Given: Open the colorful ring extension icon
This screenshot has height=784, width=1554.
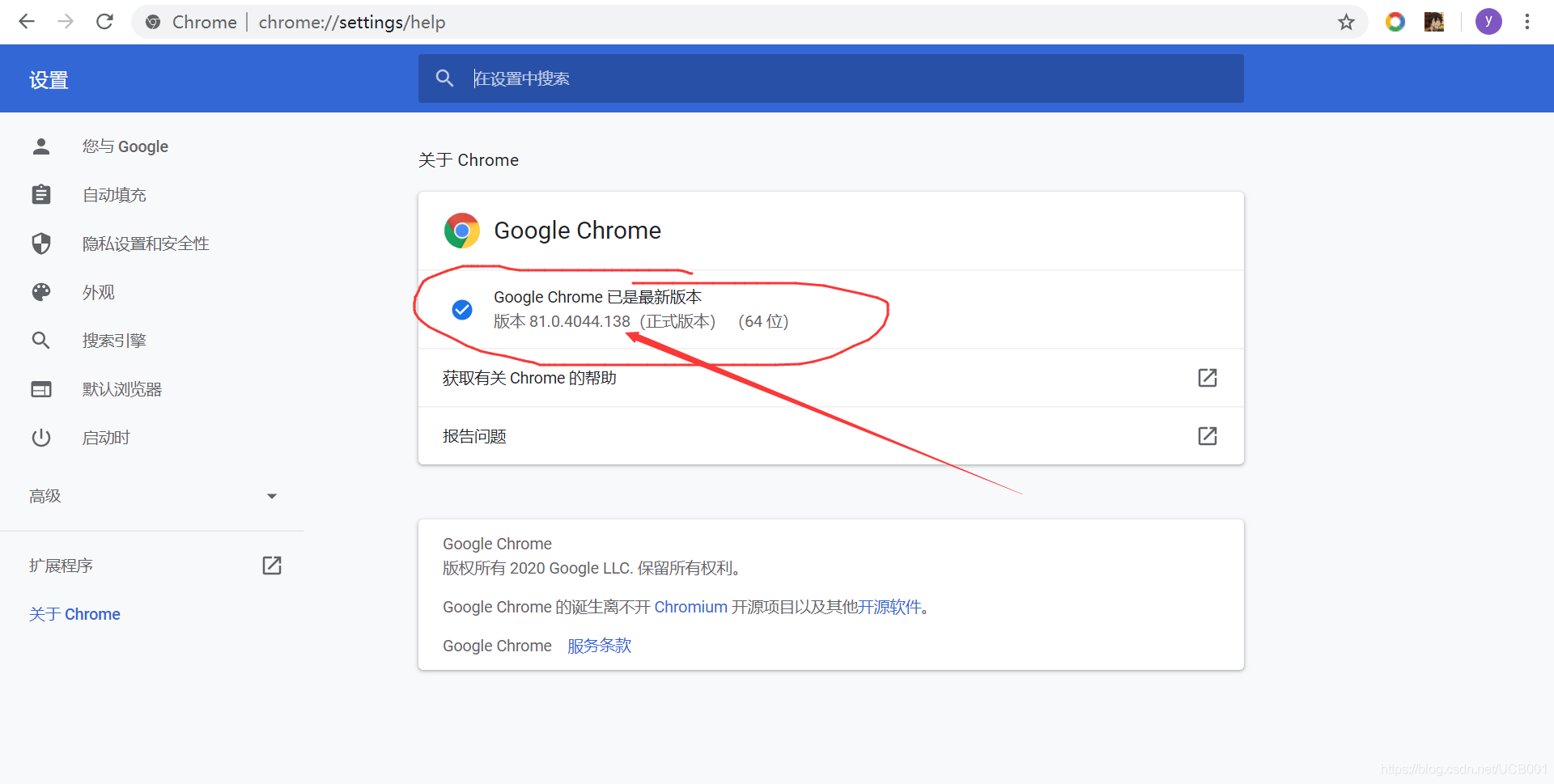Looking at the screenshot, I should pyautogui.click(x=1395, y=22).
